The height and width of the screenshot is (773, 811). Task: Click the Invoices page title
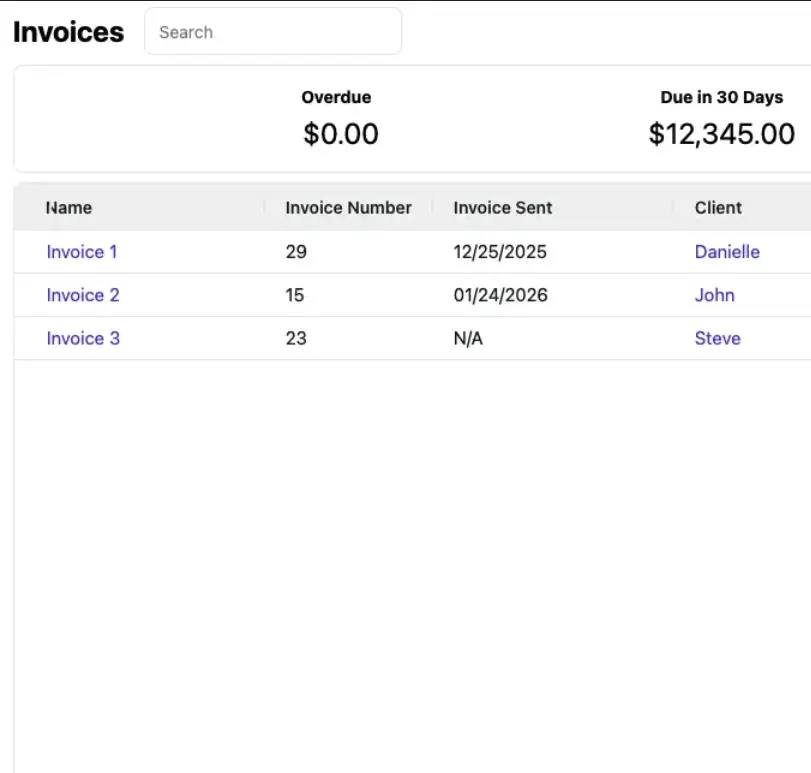[x=68, y=31]
